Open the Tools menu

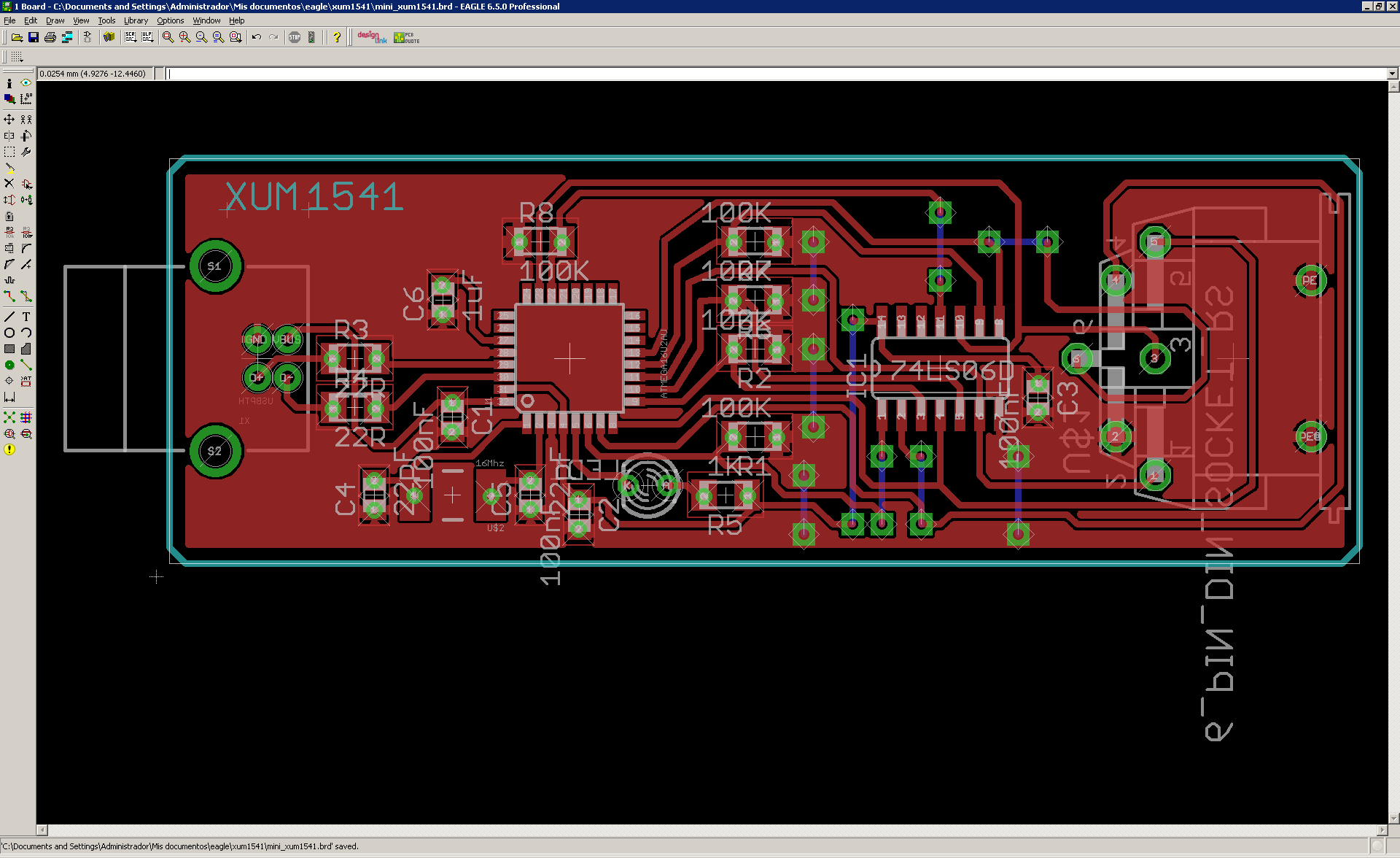[x=106, y=20]
